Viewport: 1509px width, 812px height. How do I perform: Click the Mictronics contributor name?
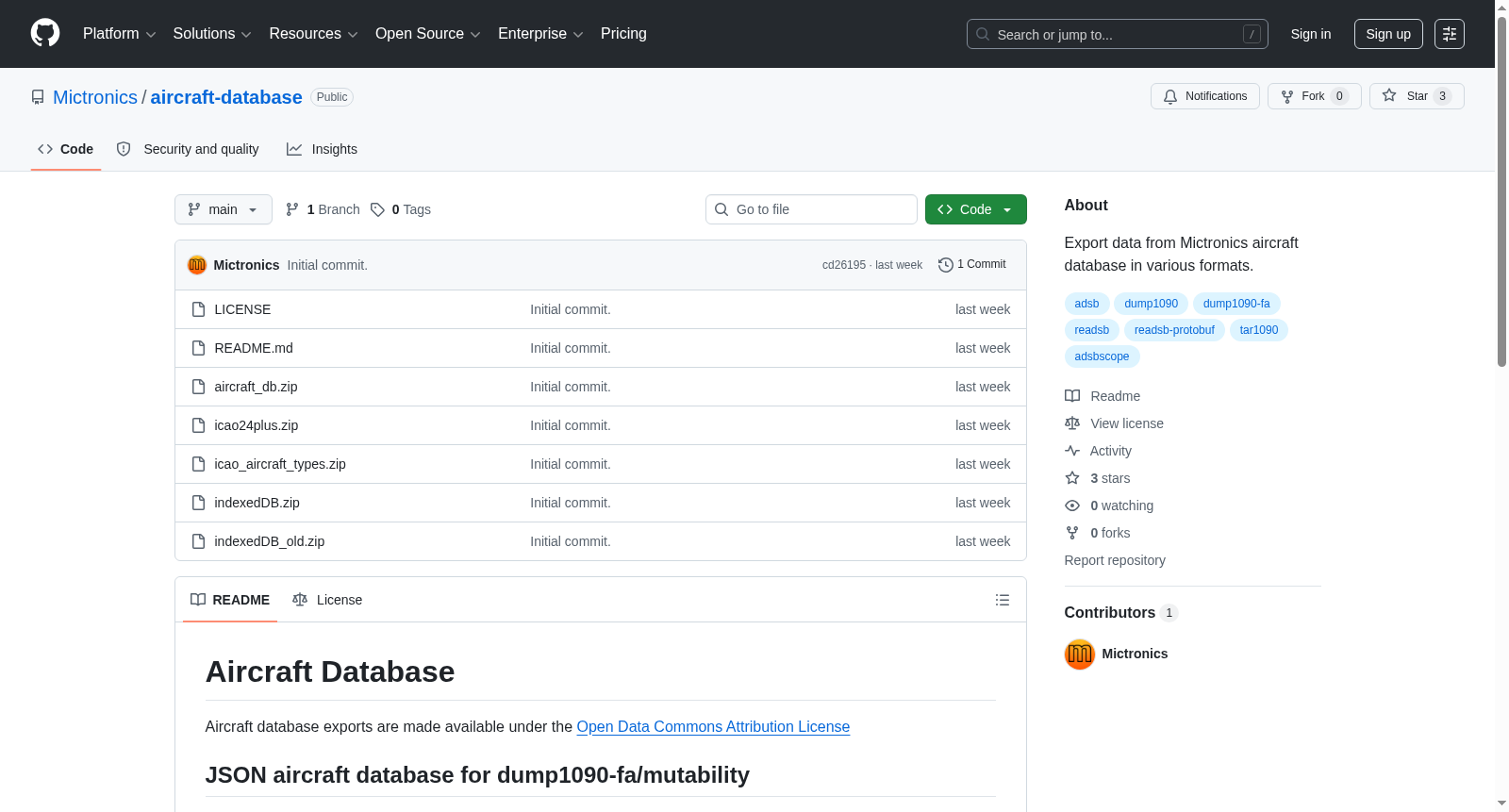click(1135, 654)
